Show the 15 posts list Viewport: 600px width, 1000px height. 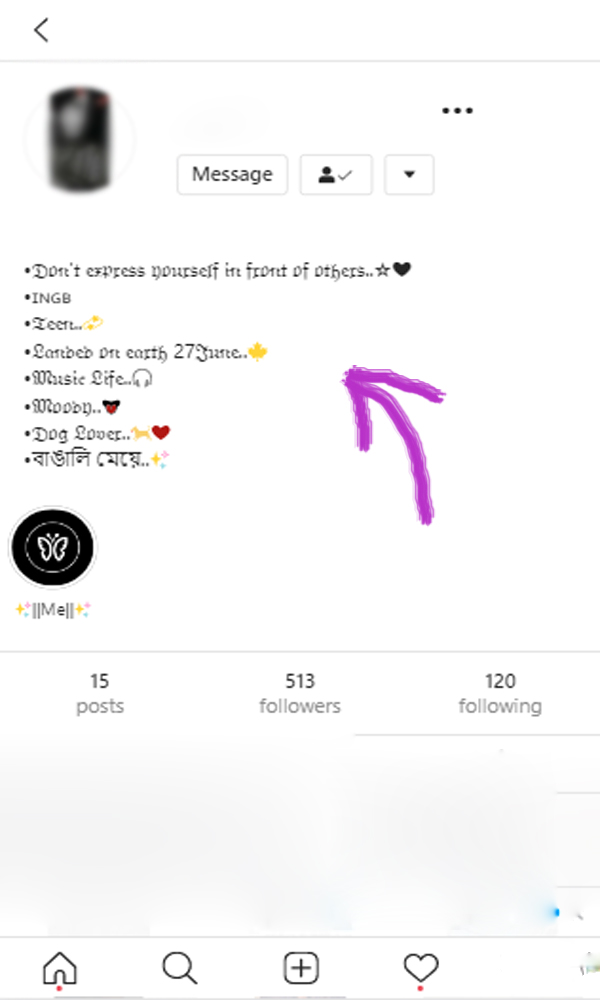click(99, 693)
